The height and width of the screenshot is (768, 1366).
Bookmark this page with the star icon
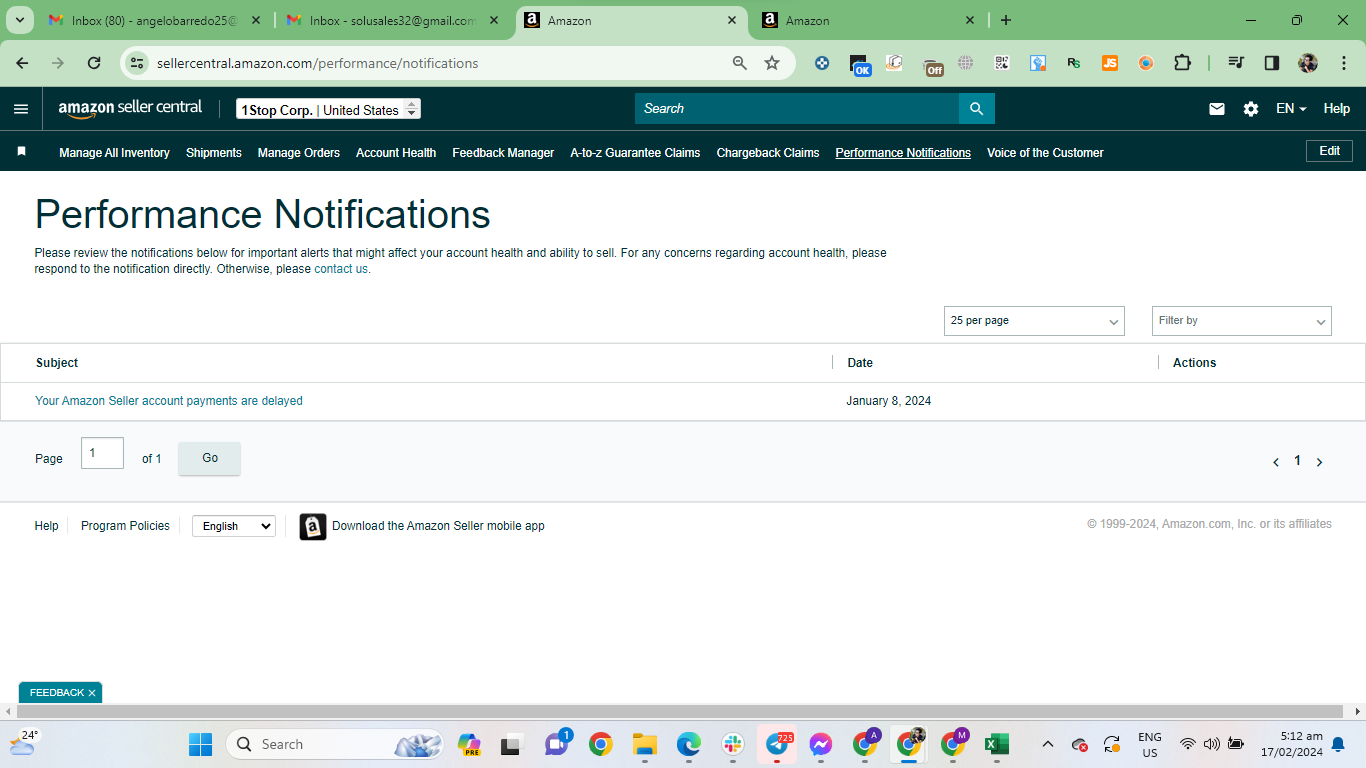click(x=772, y=63)
